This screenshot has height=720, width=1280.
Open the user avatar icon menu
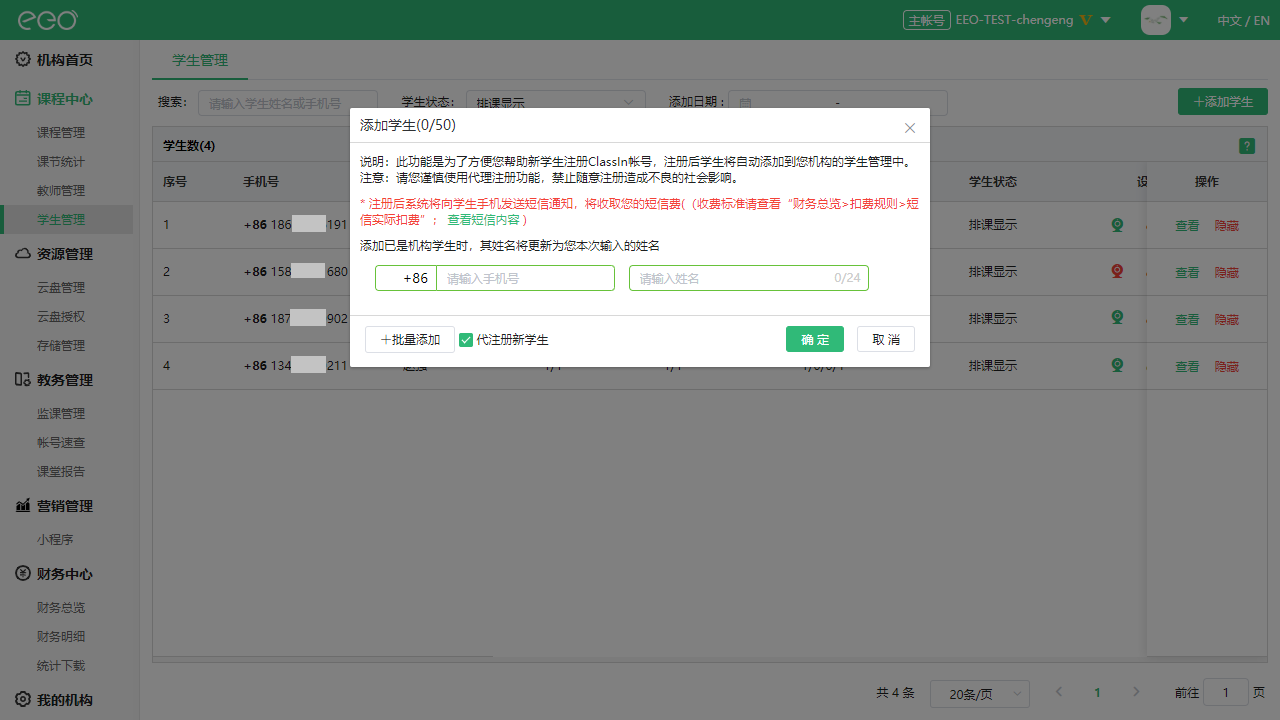point(1156,20)
